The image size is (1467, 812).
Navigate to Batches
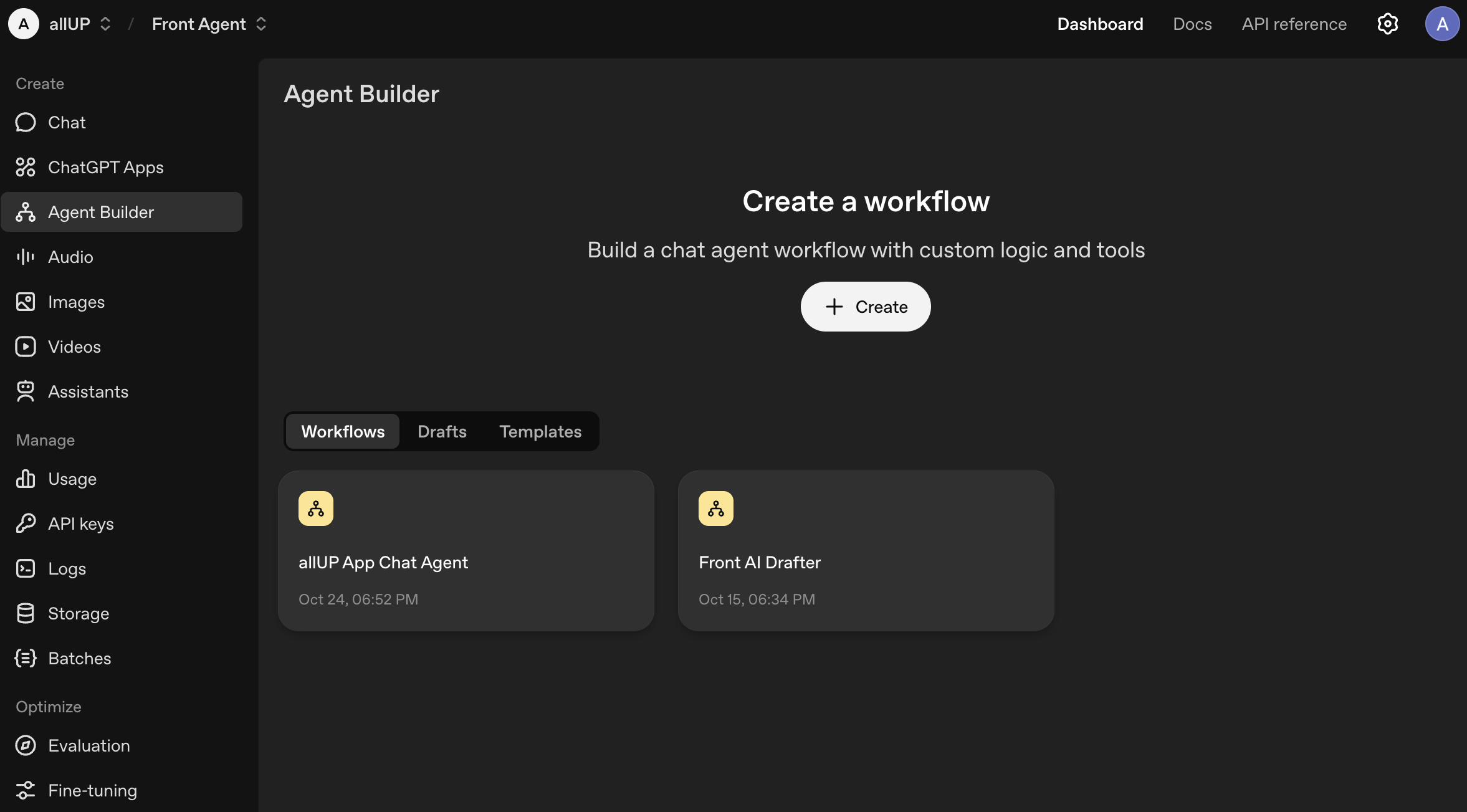click(80, 658)
